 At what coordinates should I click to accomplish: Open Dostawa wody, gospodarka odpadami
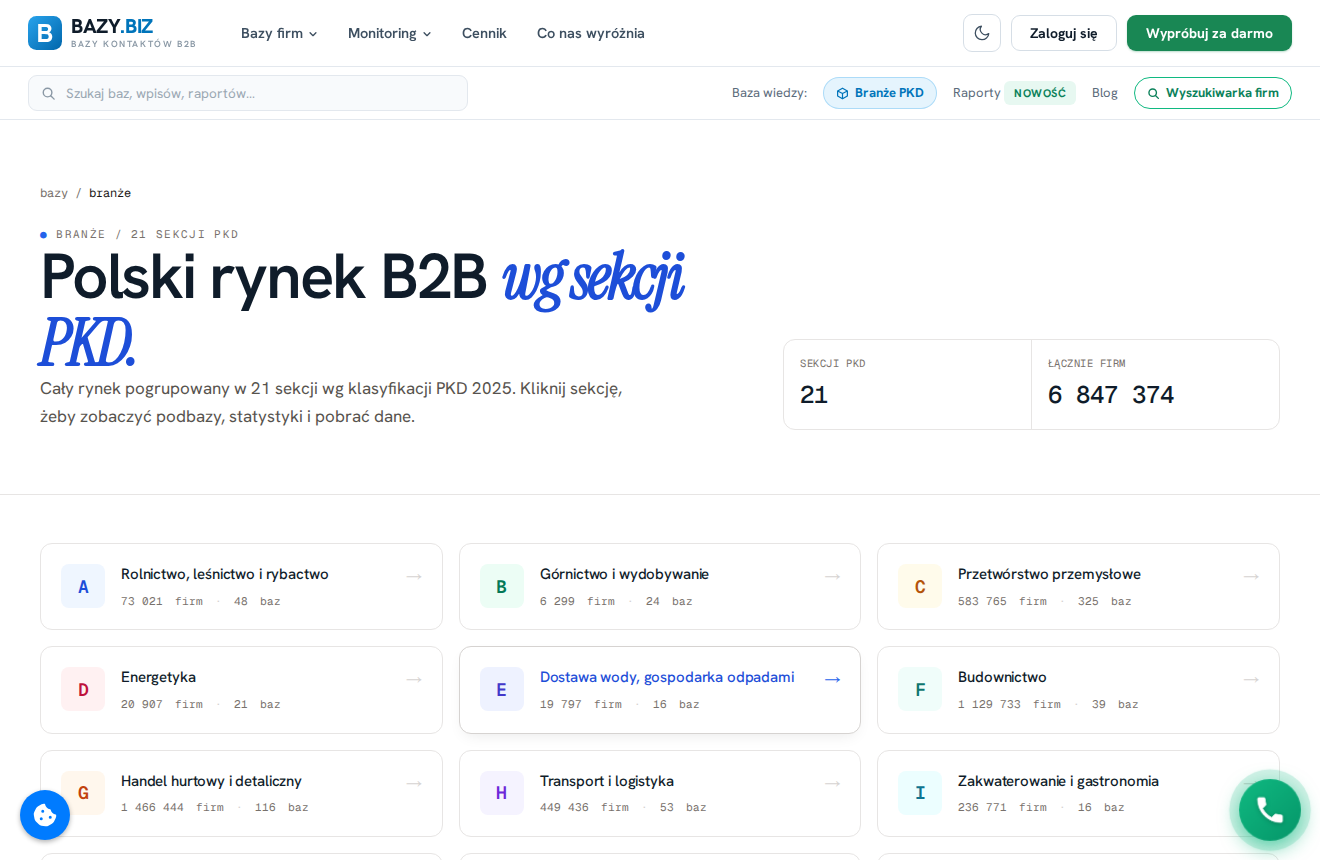point(667,677)
